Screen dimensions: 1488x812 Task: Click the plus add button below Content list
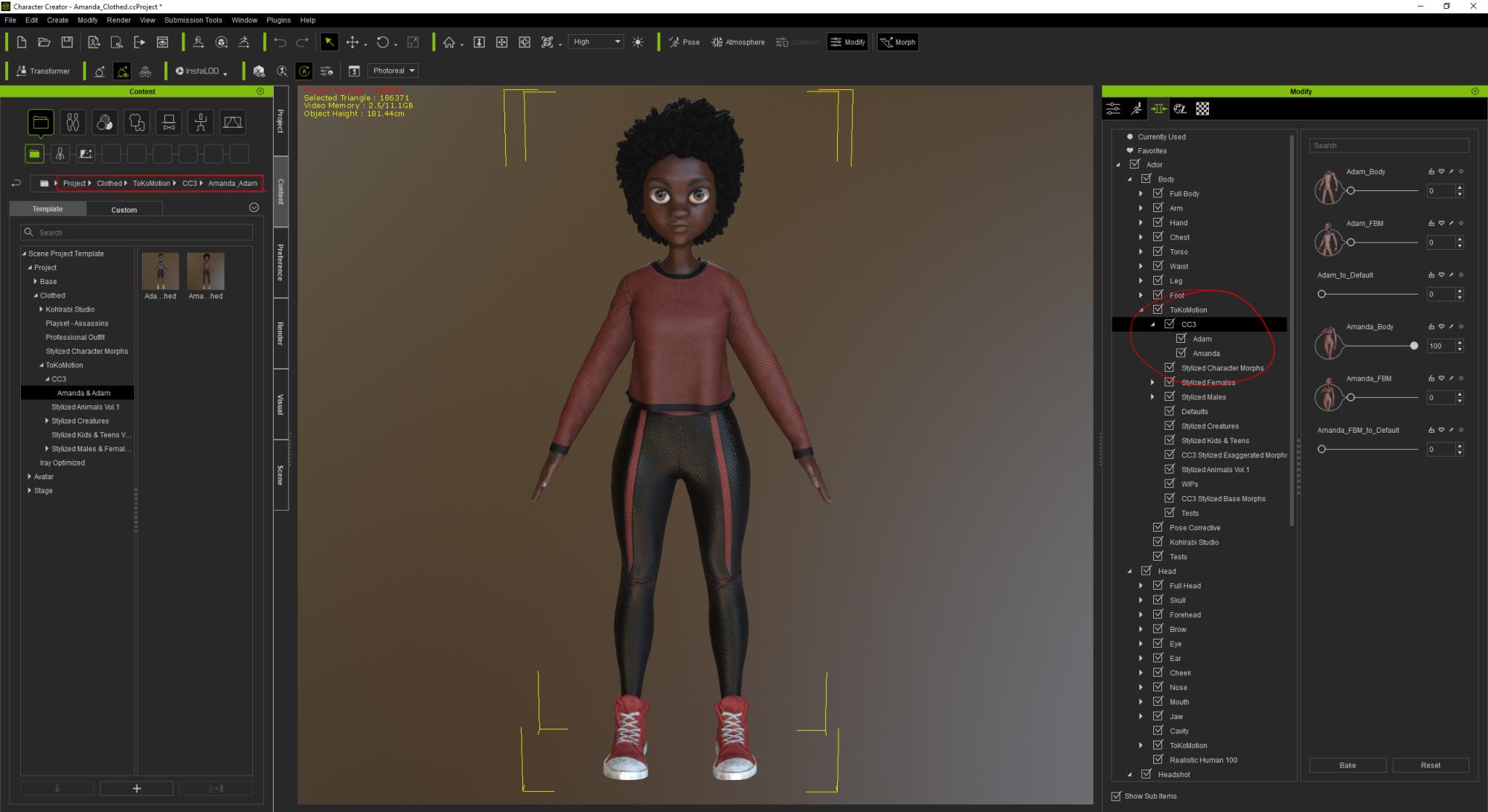136,788
